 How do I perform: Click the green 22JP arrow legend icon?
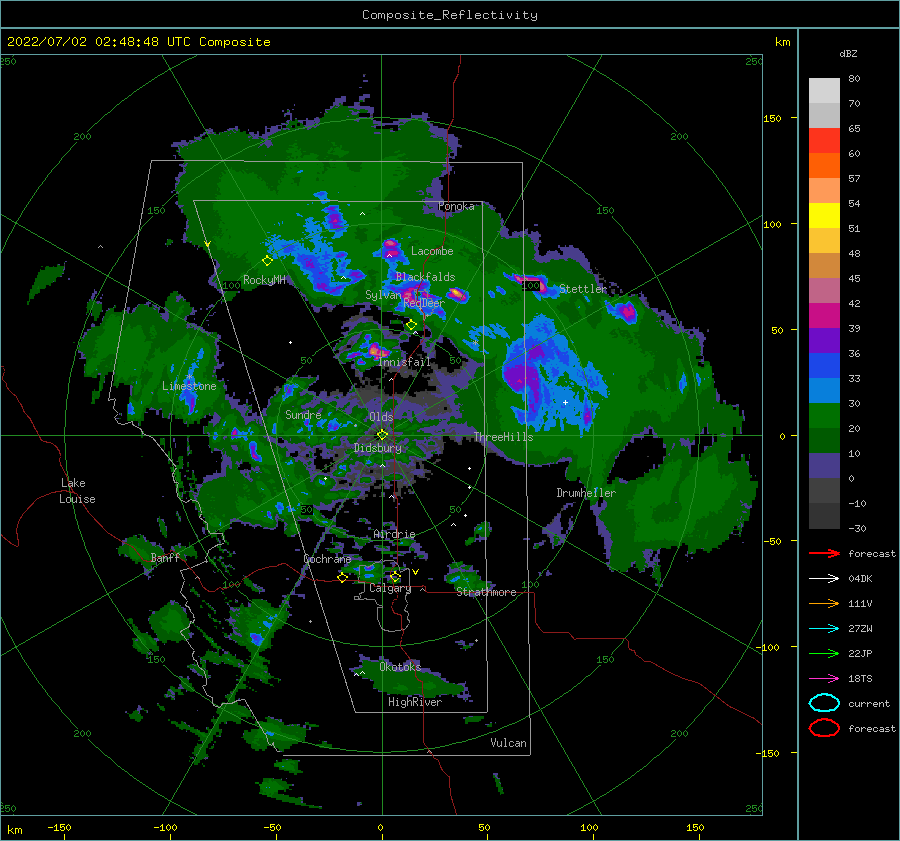(824, 653)
